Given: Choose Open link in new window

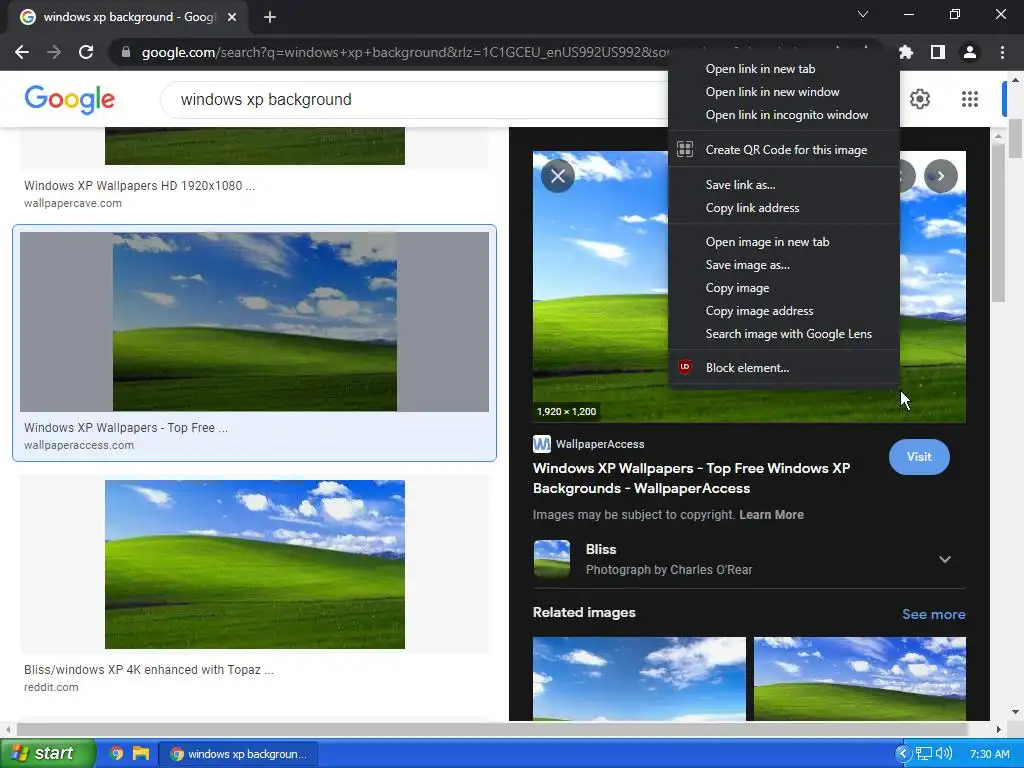Looking at the screenshot, I should tap(784, 92).
